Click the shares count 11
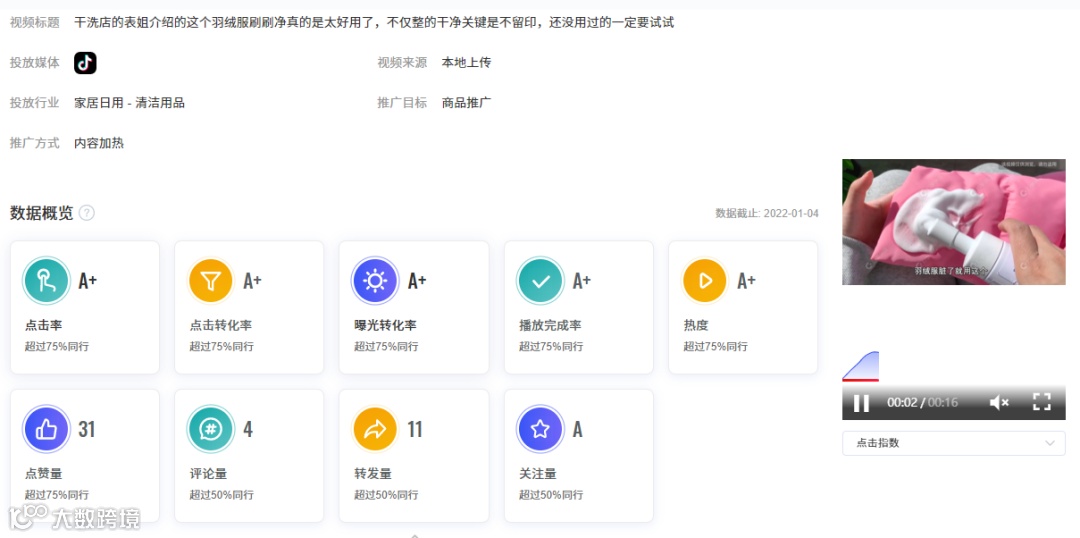Image resolution: width=1080 pixels, height=538 pixels. [415, 430]
